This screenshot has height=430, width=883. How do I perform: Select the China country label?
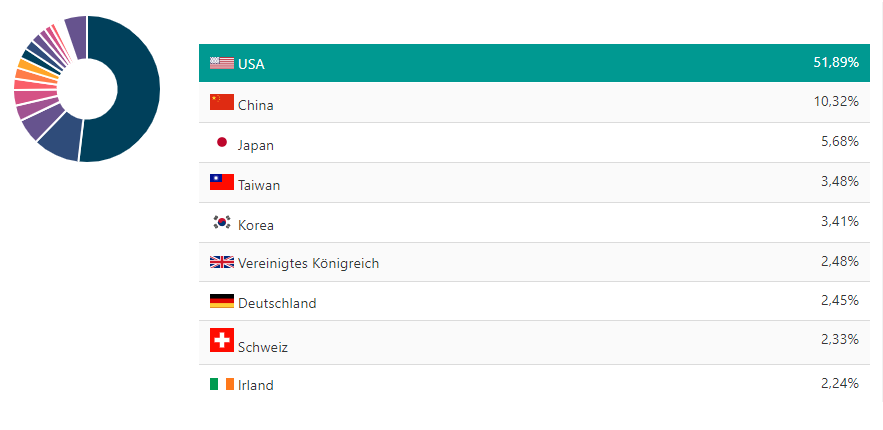[x=256, y=105]
